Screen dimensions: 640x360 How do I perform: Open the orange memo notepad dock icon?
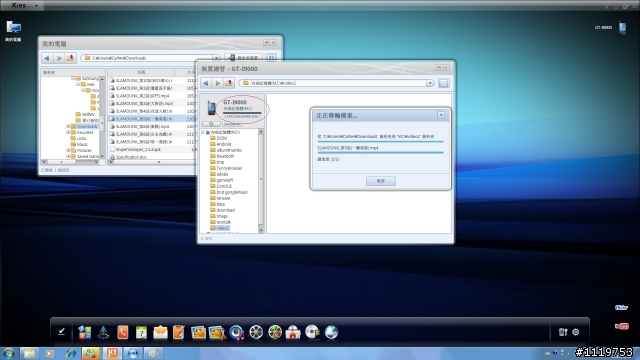[178, 332]
